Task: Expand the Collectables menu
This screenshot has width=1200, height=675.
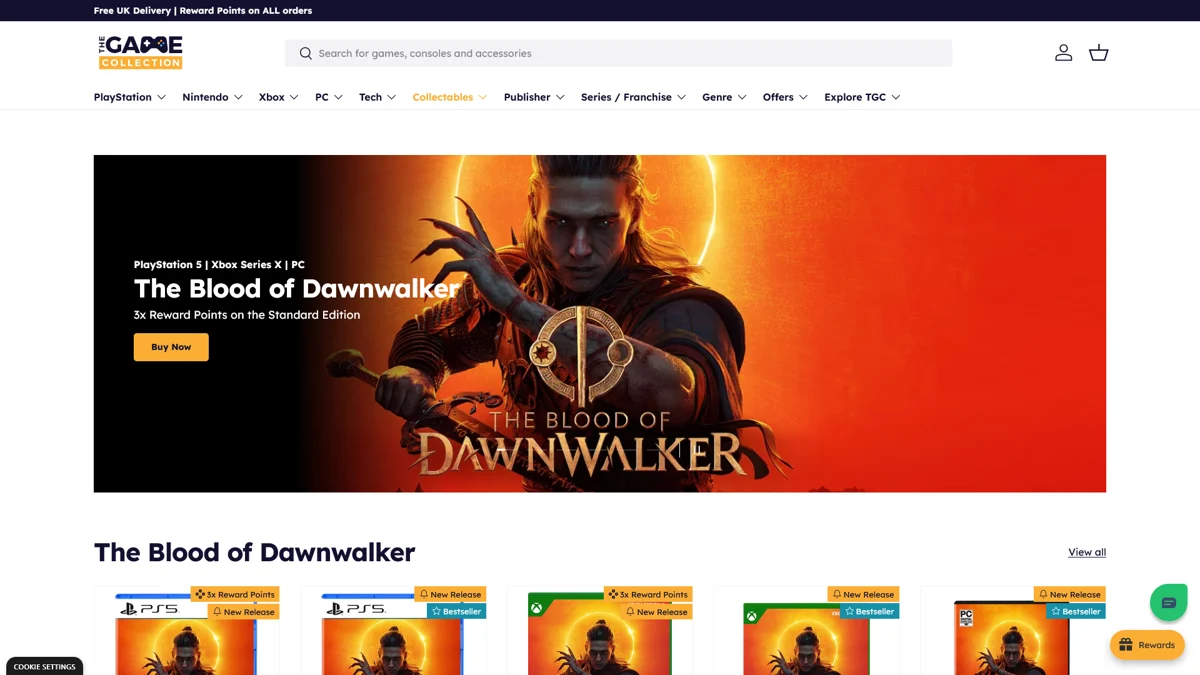Action: point(450,97)
